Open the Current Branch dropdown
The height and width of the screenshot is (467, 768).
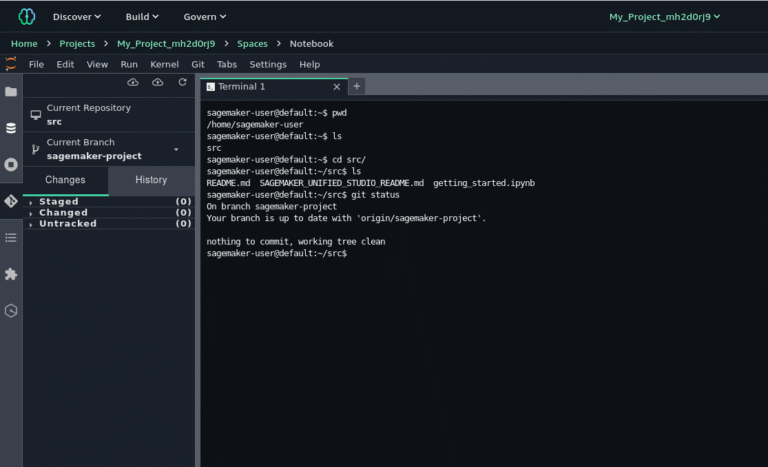pyautogui.click(x=177, y=149)
